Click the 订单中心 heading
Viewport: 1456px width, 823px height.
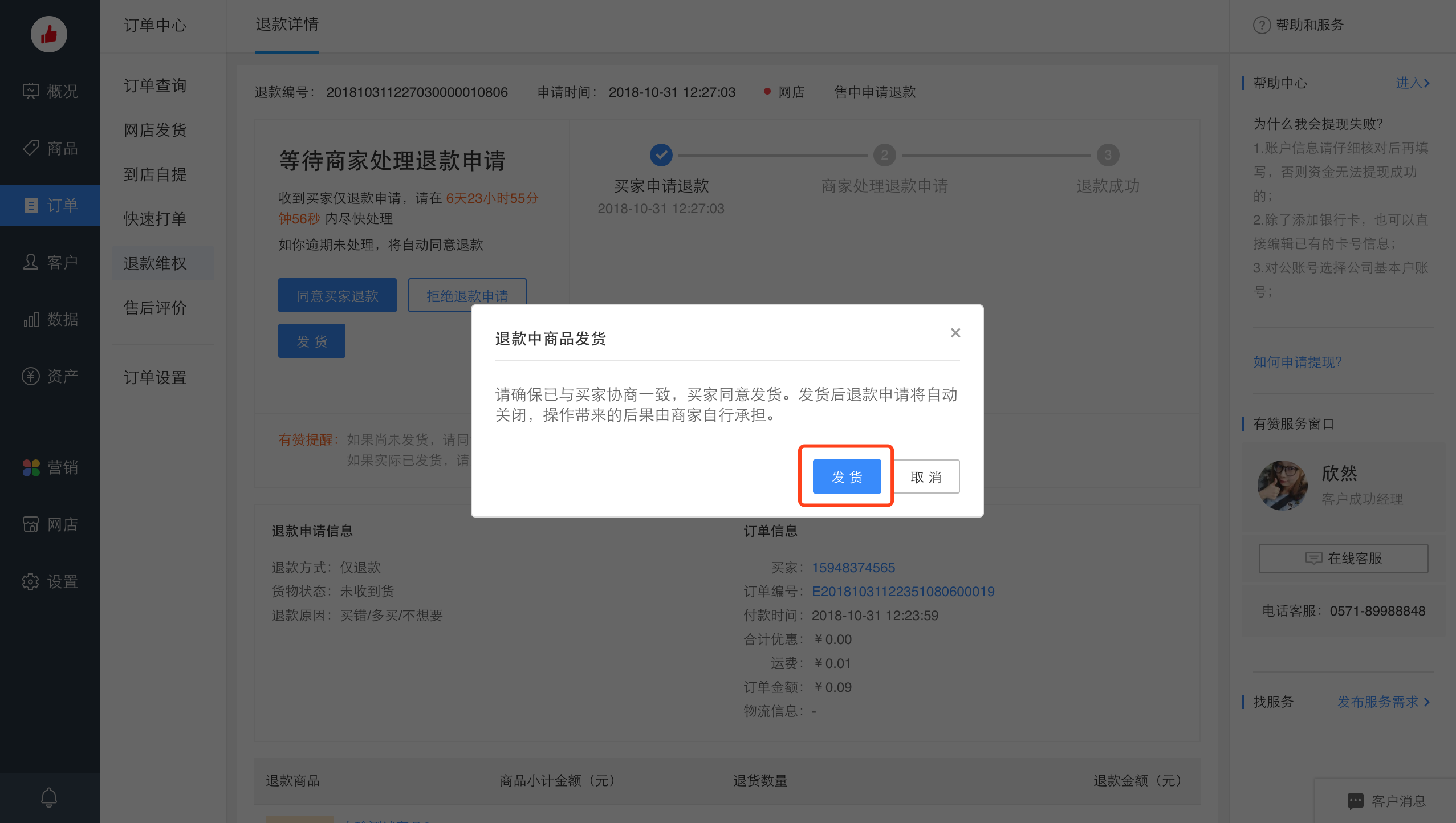[155, 25]
